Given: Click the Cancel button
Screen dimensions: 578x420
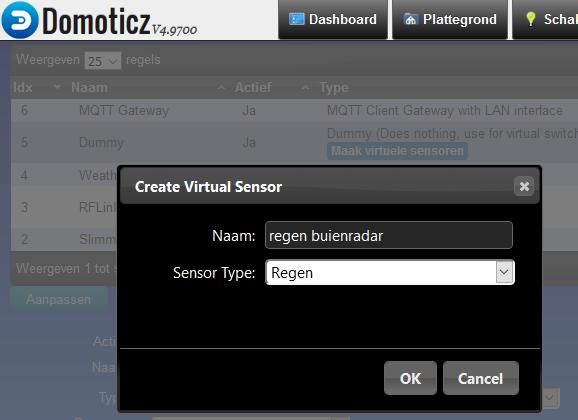Looking at the screenshot, I should click(481, 378).
